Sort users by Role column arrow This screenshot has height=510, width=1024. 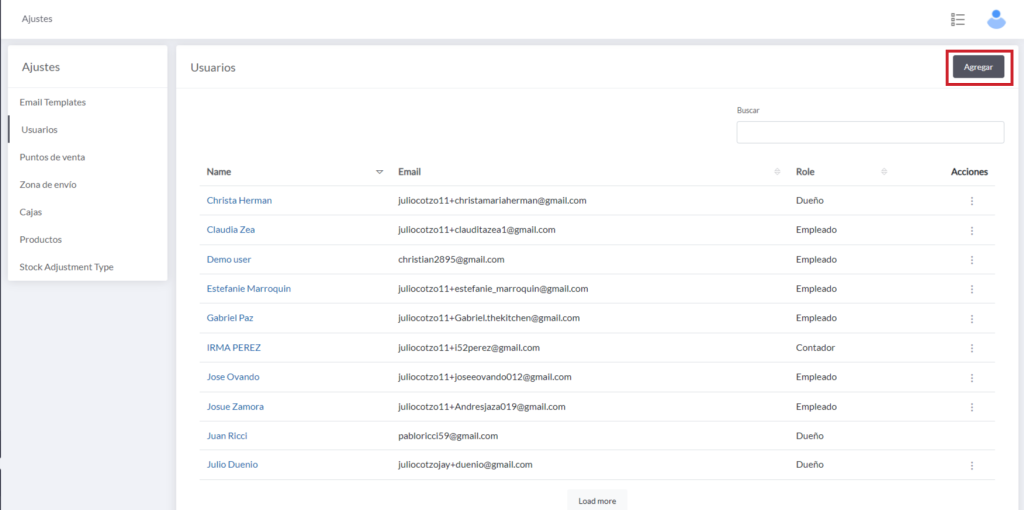pyautogui.click(x=884, y=172)
